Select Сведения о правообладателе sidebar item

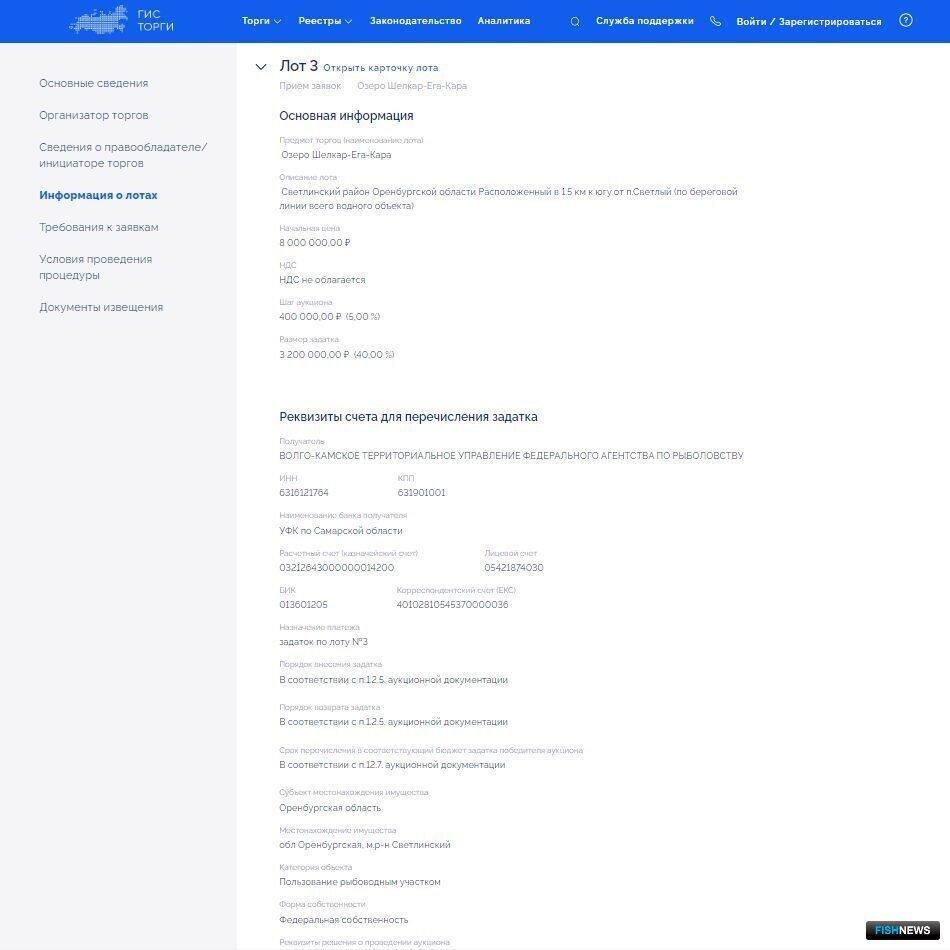click(122, 155)
